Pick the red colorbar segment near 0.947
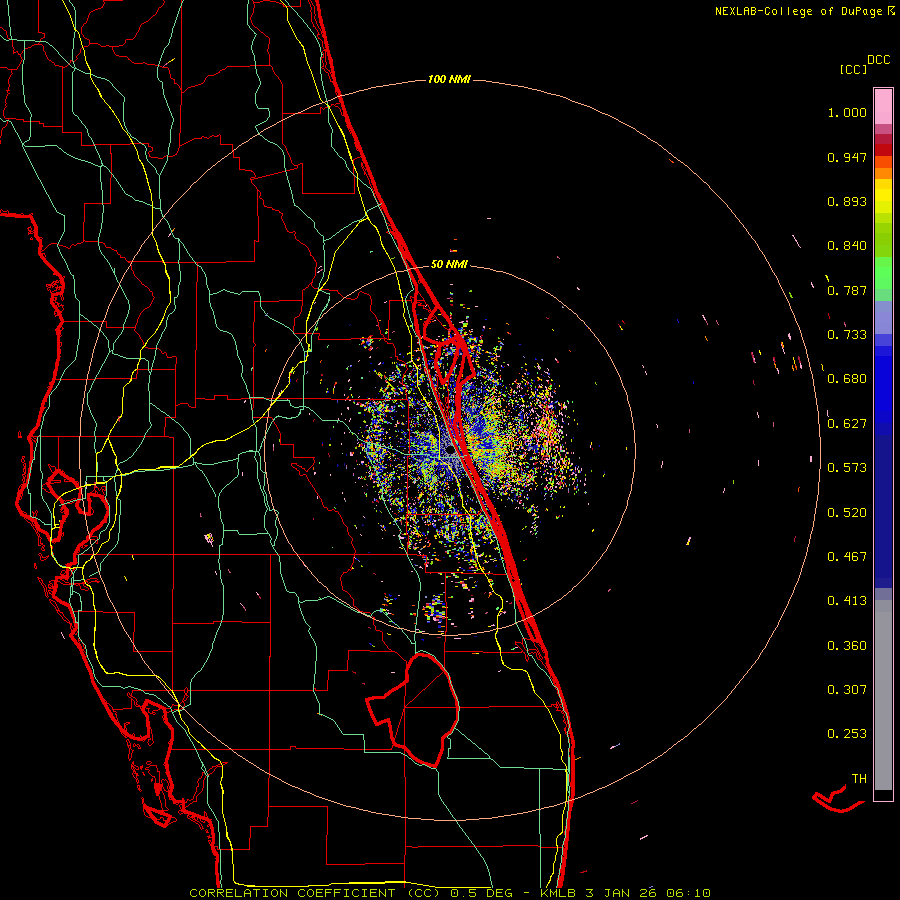This screenshot has width=900, height=900. (883, 149)
